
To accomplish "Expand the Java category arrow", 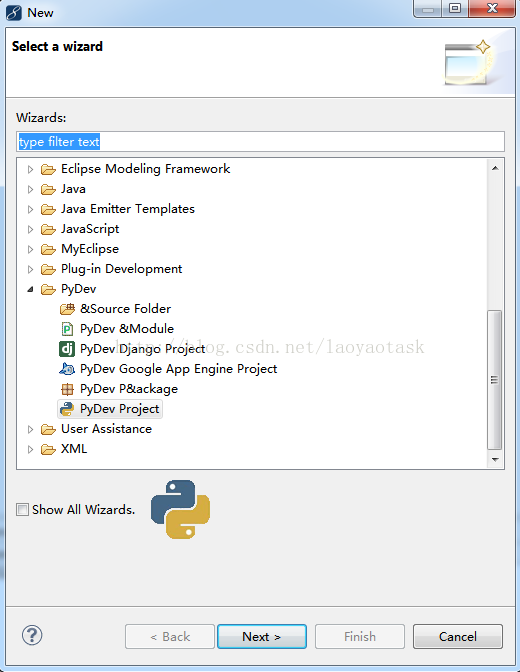I will [30, 189].
